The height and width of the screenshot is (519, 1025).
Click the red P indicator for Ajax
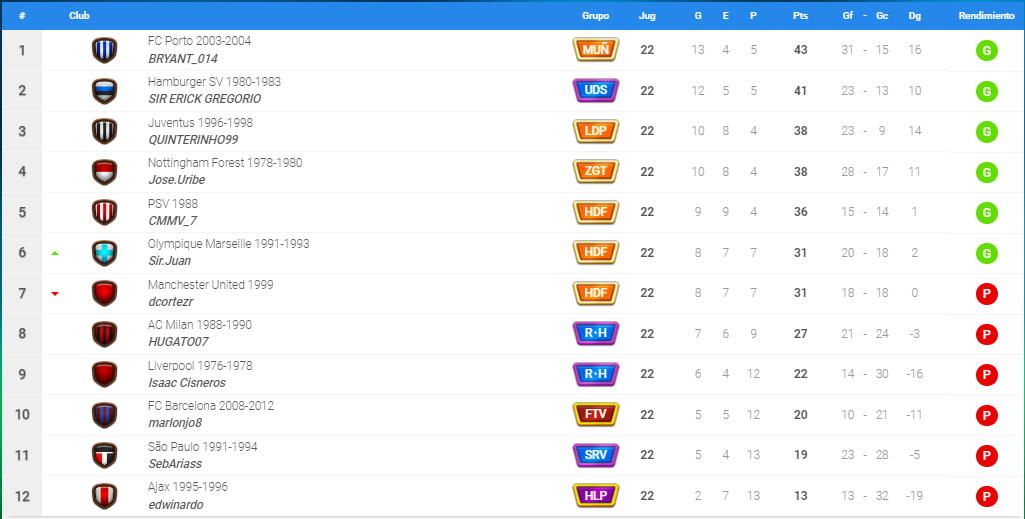(986, 497)
